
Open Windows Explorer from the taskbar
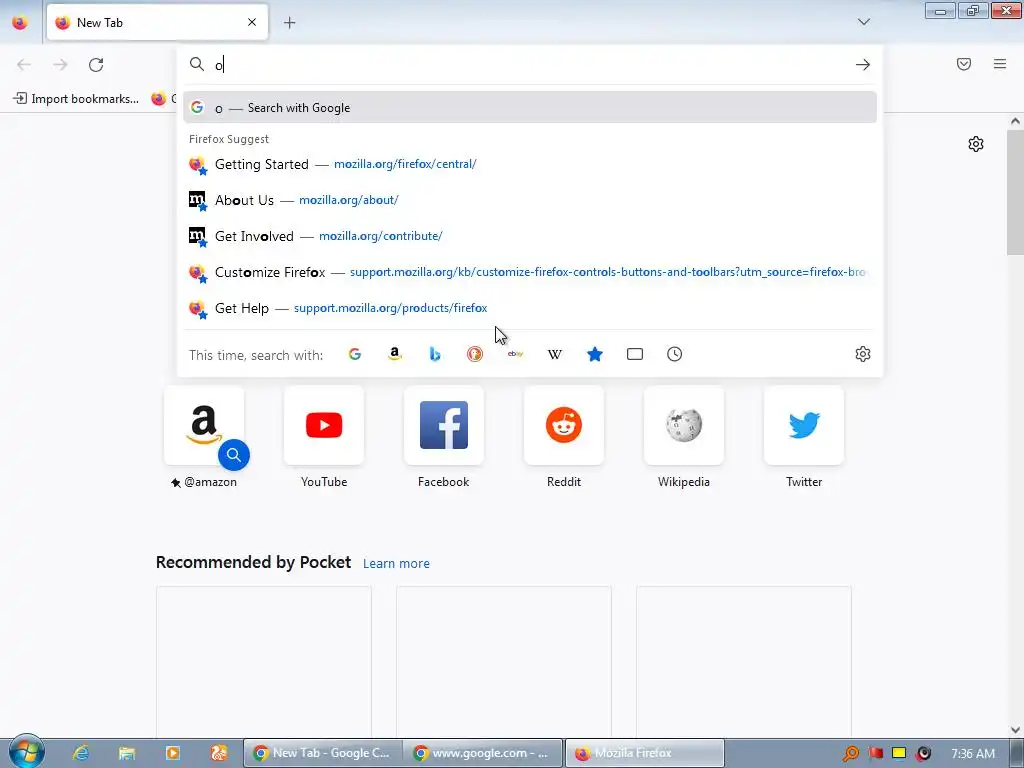[127, 753]
